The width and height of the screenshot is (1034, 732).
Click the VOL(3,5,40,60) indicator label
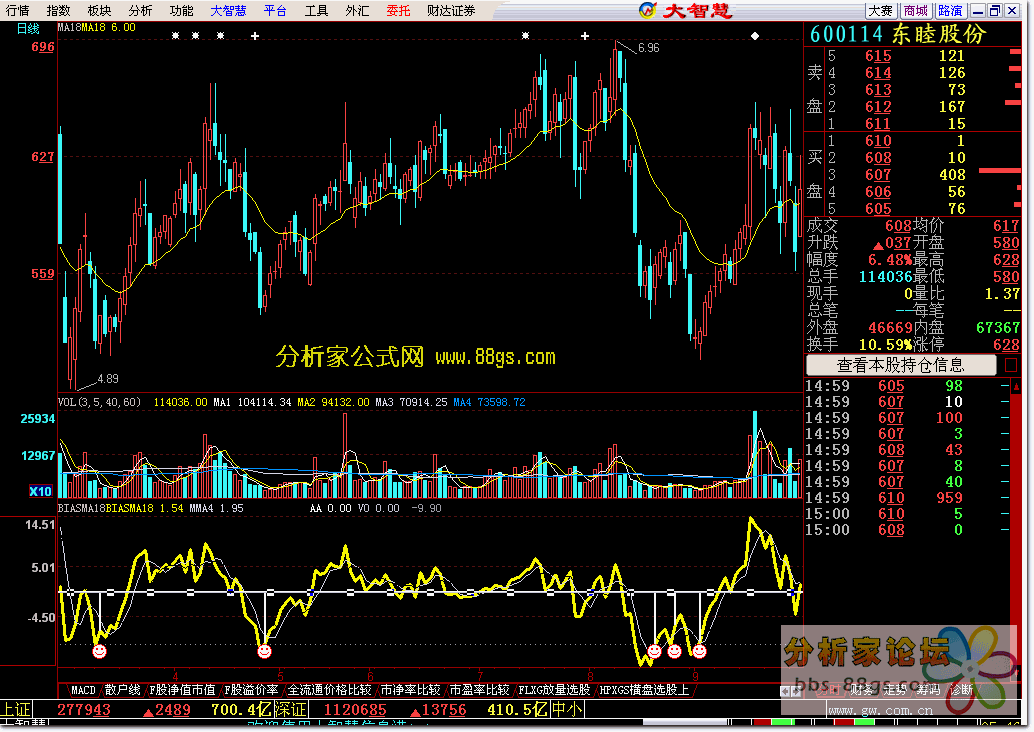point(100,402)
